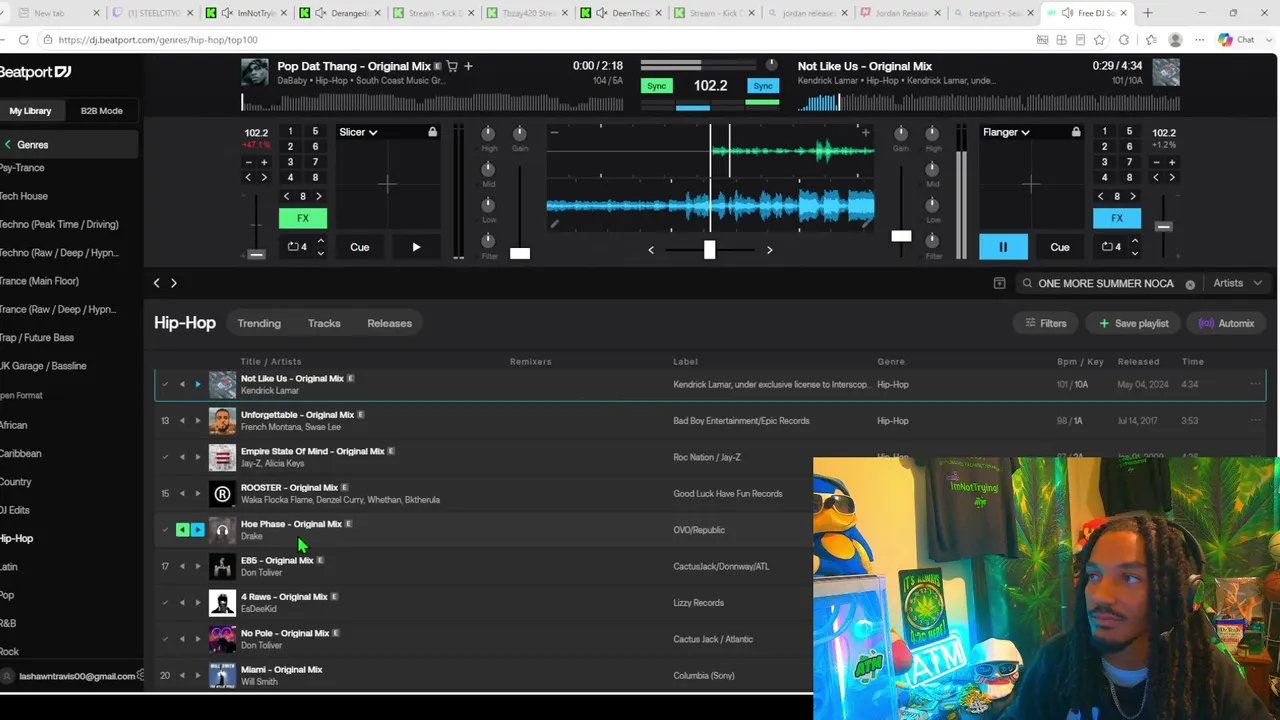The height and width of the screenshot is (720, 1280).
Task: Increase right deck tempo with plus
Action: pos(1172,162)
